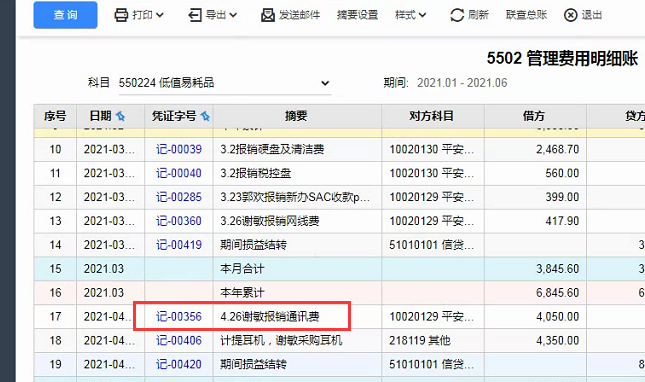Click the 序号 column header
The width and height of the screenshot is (645, 382).
55,116
